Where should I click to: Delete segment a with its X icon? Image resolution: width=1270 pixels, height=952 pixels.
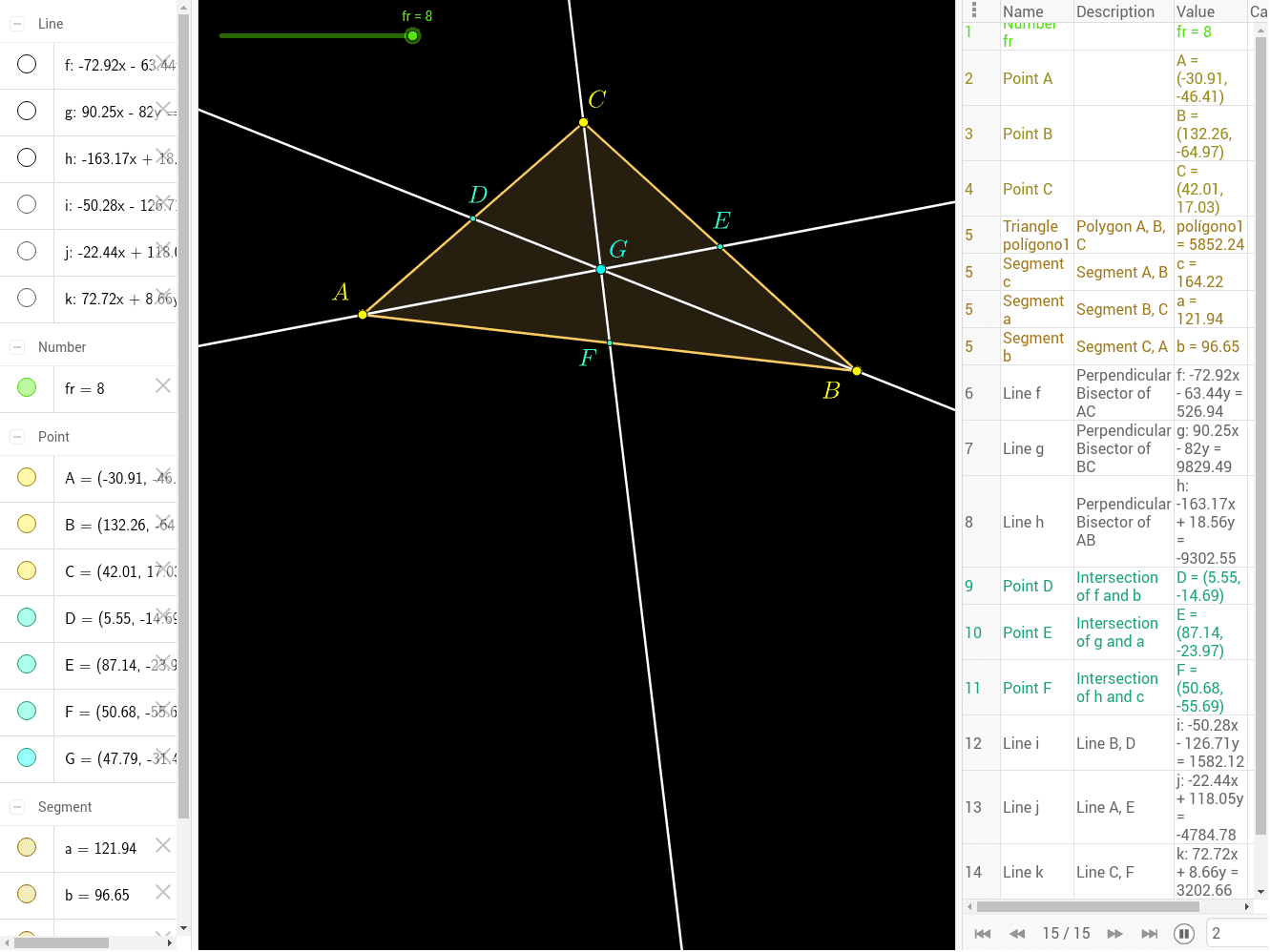tap(163, 845)
